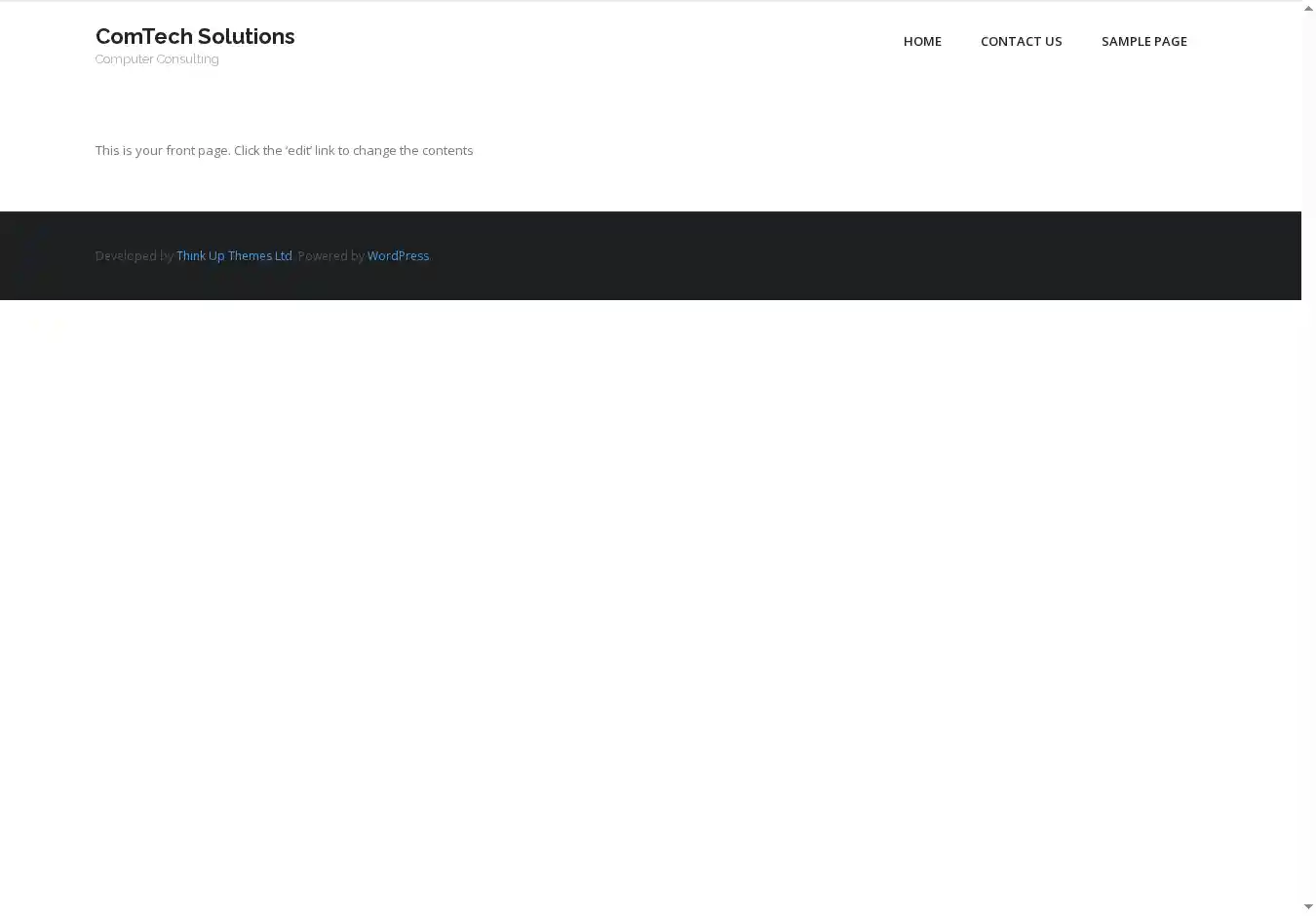
Task: Click the Computer Consulting tagline
Action: 157,59
